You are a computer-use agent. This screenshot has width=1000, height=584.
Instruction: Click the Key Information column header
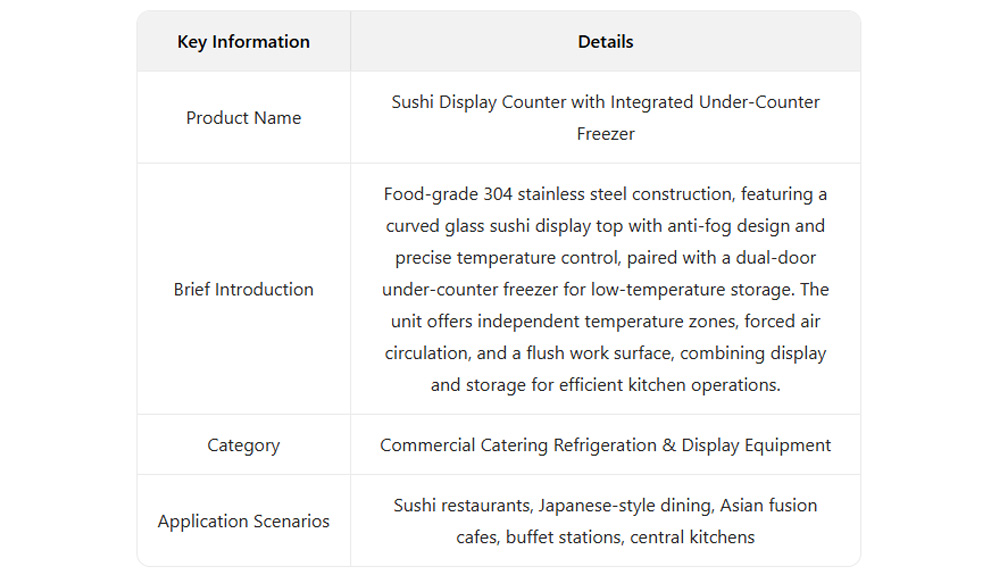pos(243,42)
